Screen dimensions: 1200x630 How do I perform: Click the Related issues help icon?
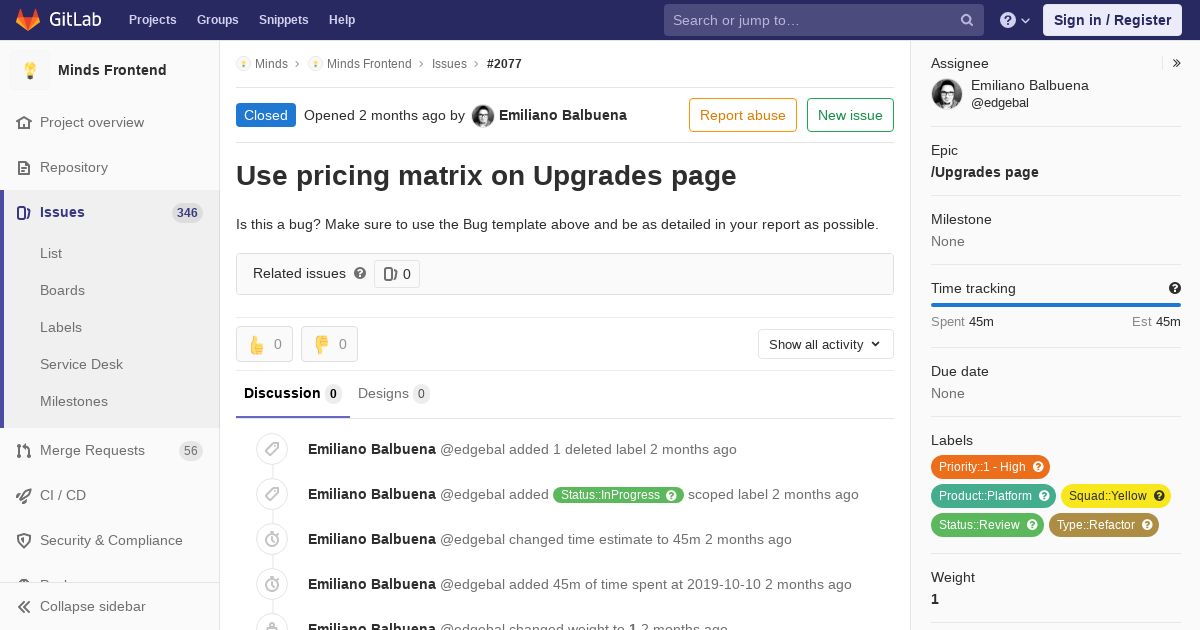pos(360,273)
